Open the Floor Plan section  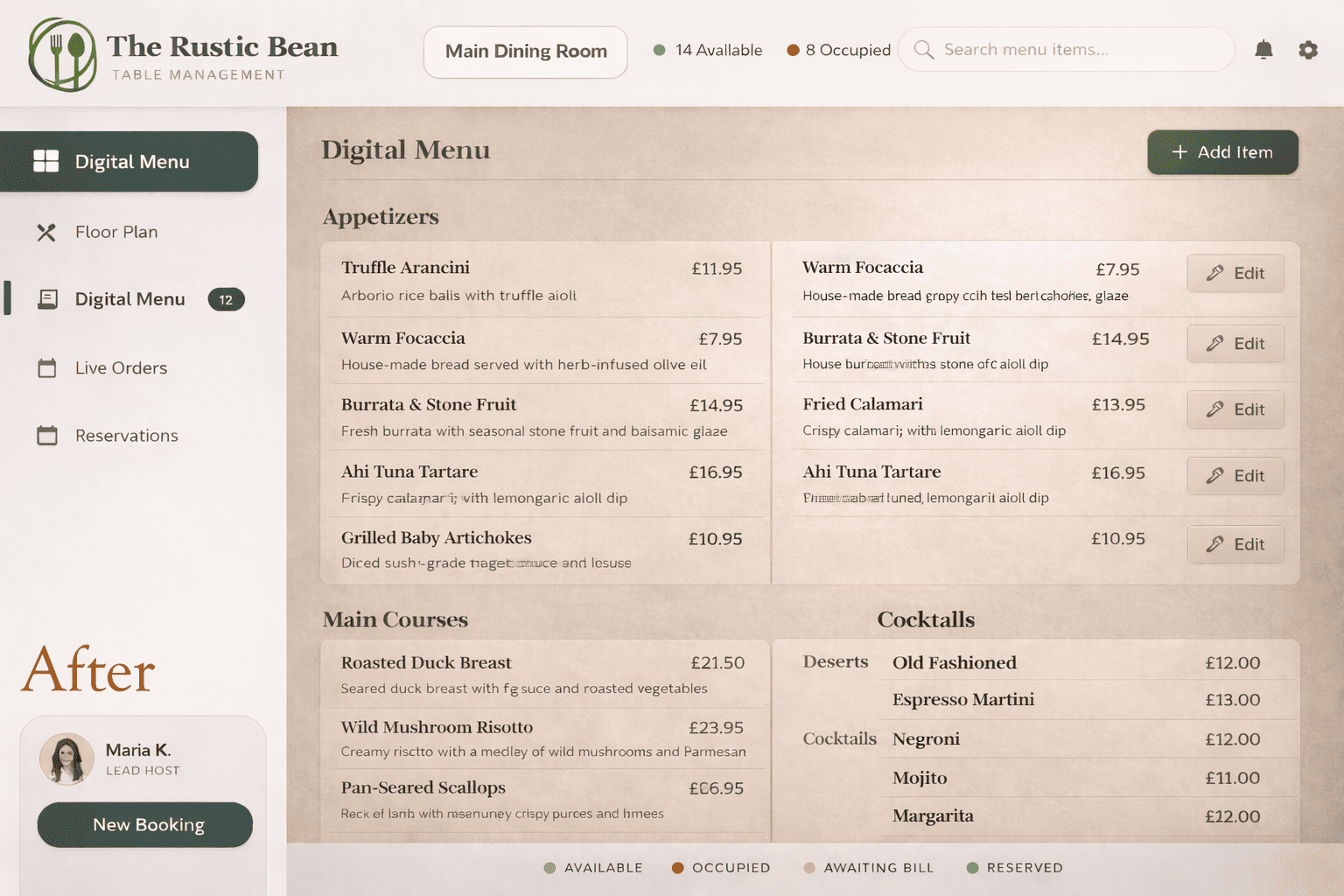pos(116,232)
